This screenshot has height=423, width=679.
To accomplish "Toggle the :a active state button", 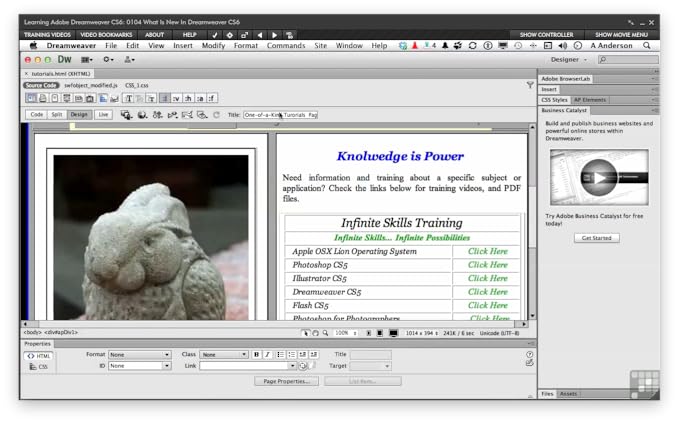I will [x=200, y=99].
